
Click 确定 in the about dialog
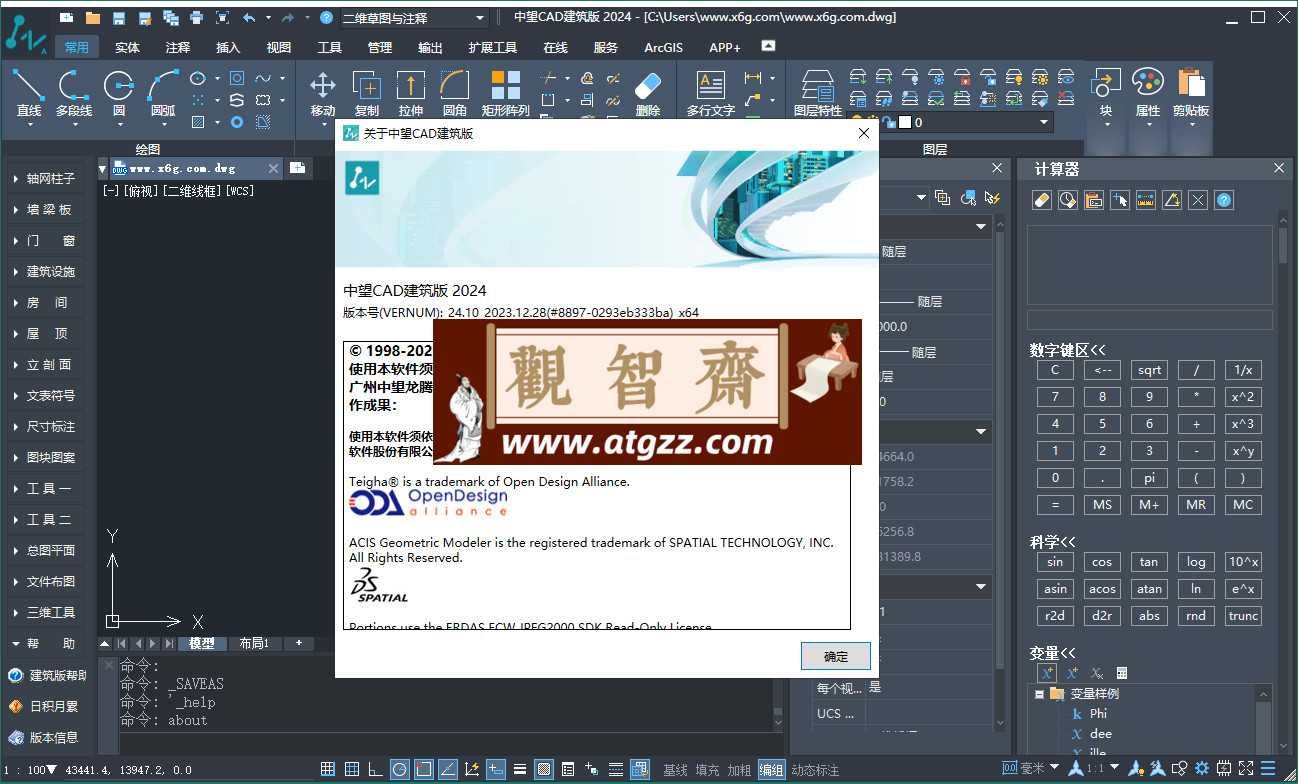(836, 656)
